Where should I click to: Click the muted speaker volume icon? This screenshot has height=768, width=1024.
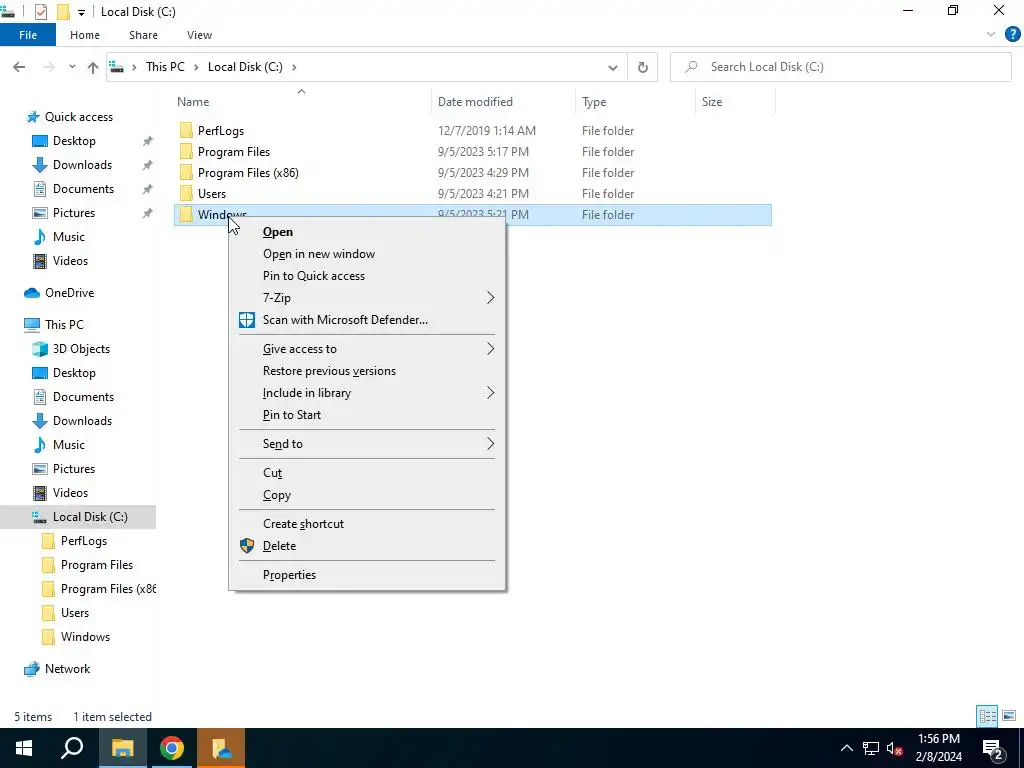(894, 748)
